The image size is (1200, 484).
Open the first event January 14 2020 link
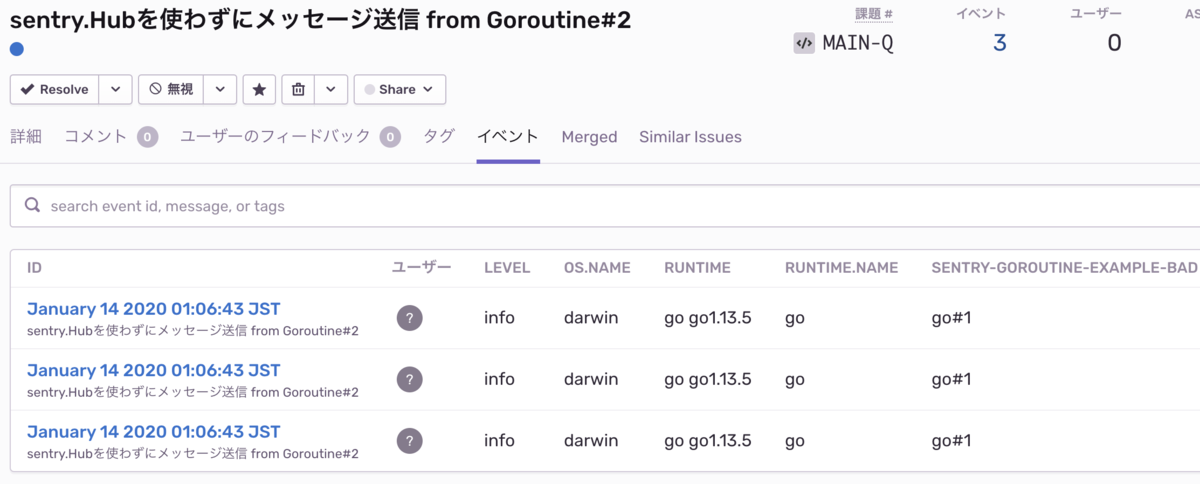click(x=153, y=309)
